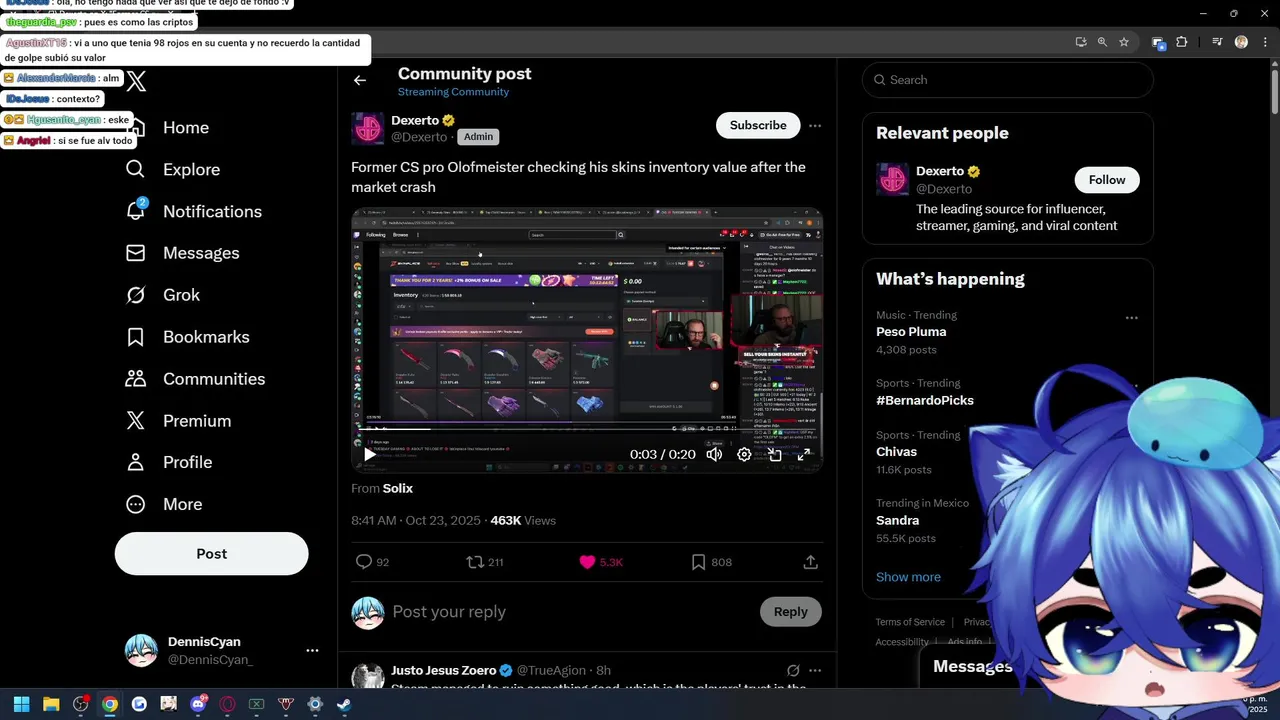
Task: Toggle picture-in-picture on the video
Action: coord(774,454)
